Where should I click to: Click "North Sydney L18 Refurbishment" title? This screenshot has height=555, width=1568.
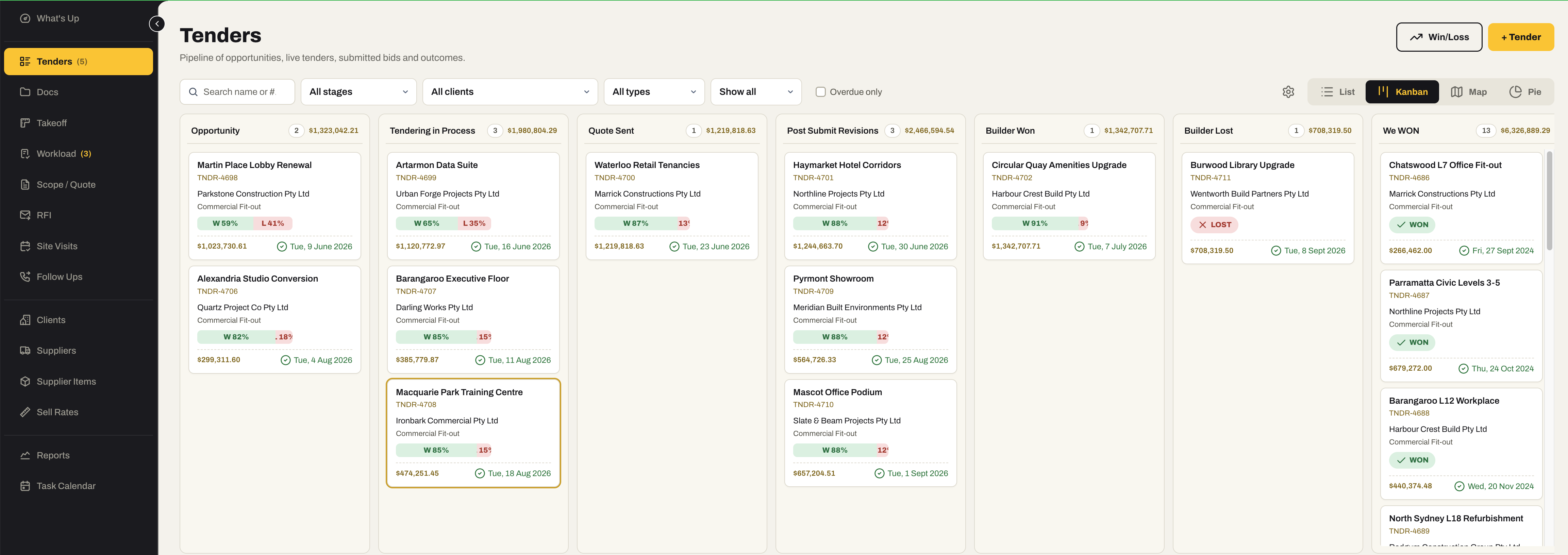[x=1455, y=519]
